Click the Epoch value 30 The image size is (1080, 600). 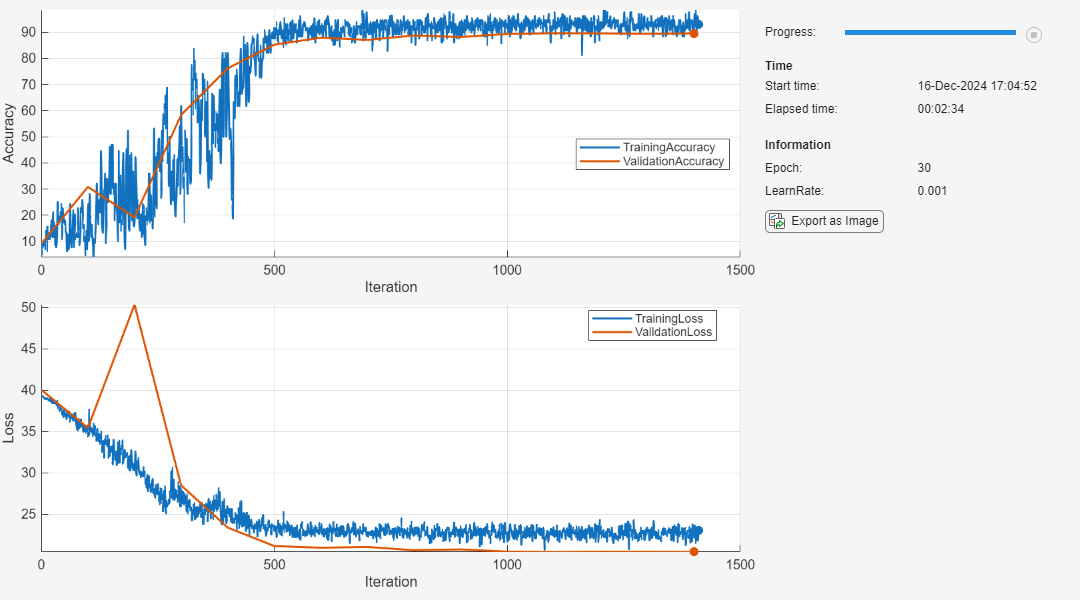(925, 168)
